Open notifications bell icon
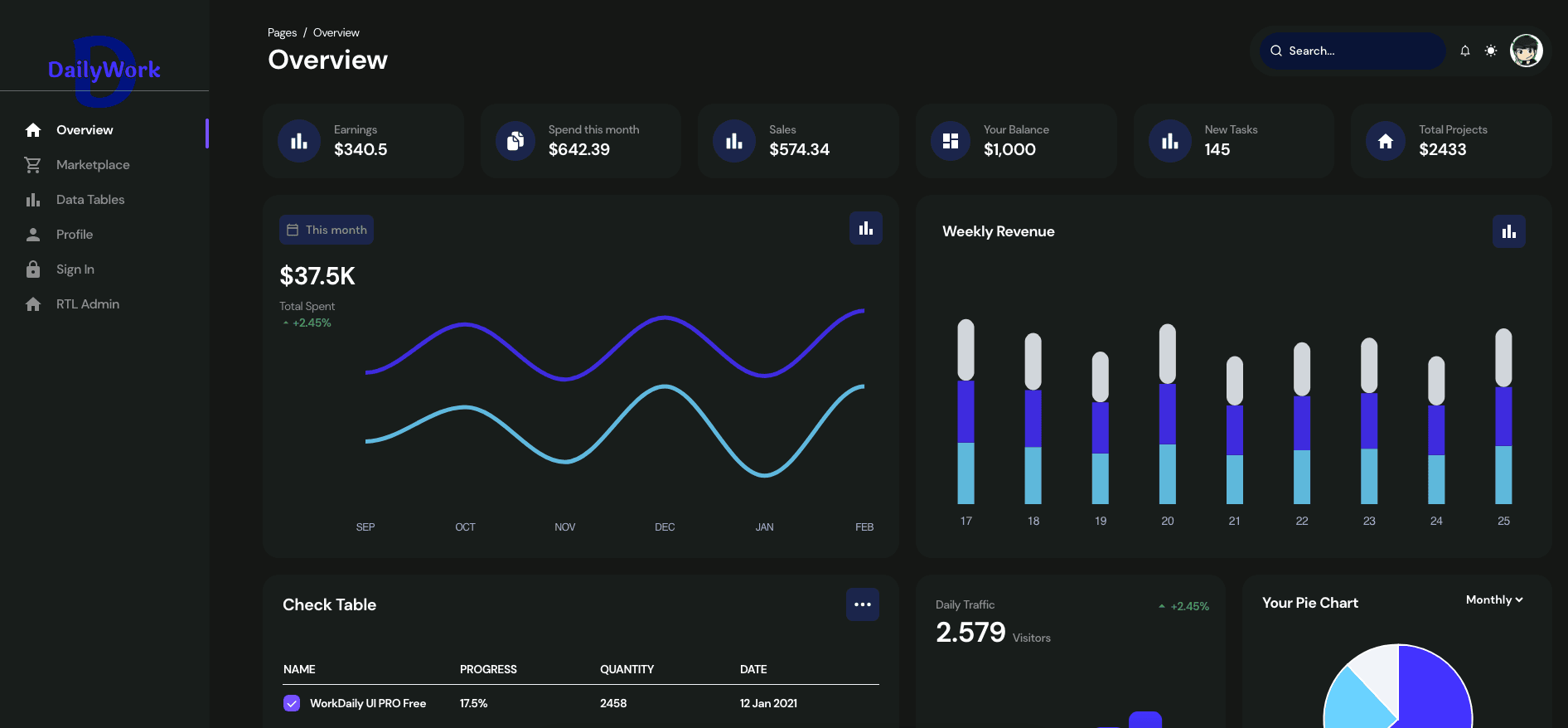 [1465, 51]
